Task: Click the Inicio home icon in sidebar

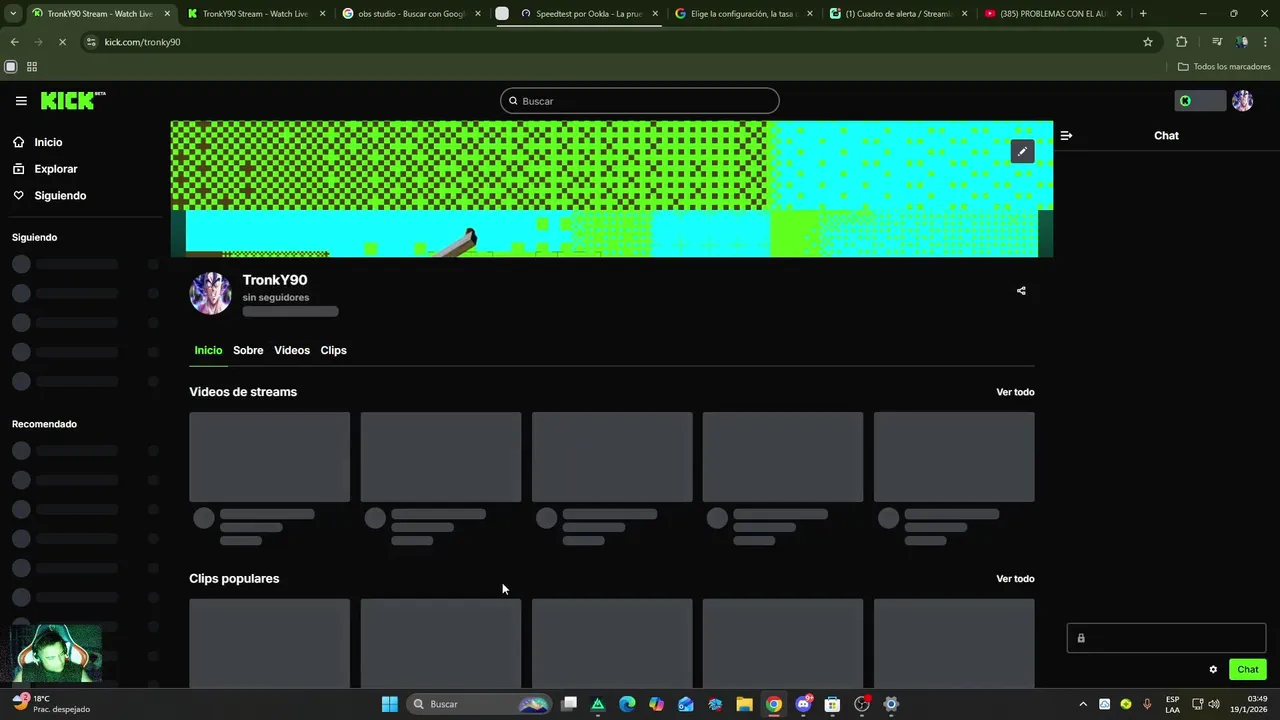Action: pos(19,142)
